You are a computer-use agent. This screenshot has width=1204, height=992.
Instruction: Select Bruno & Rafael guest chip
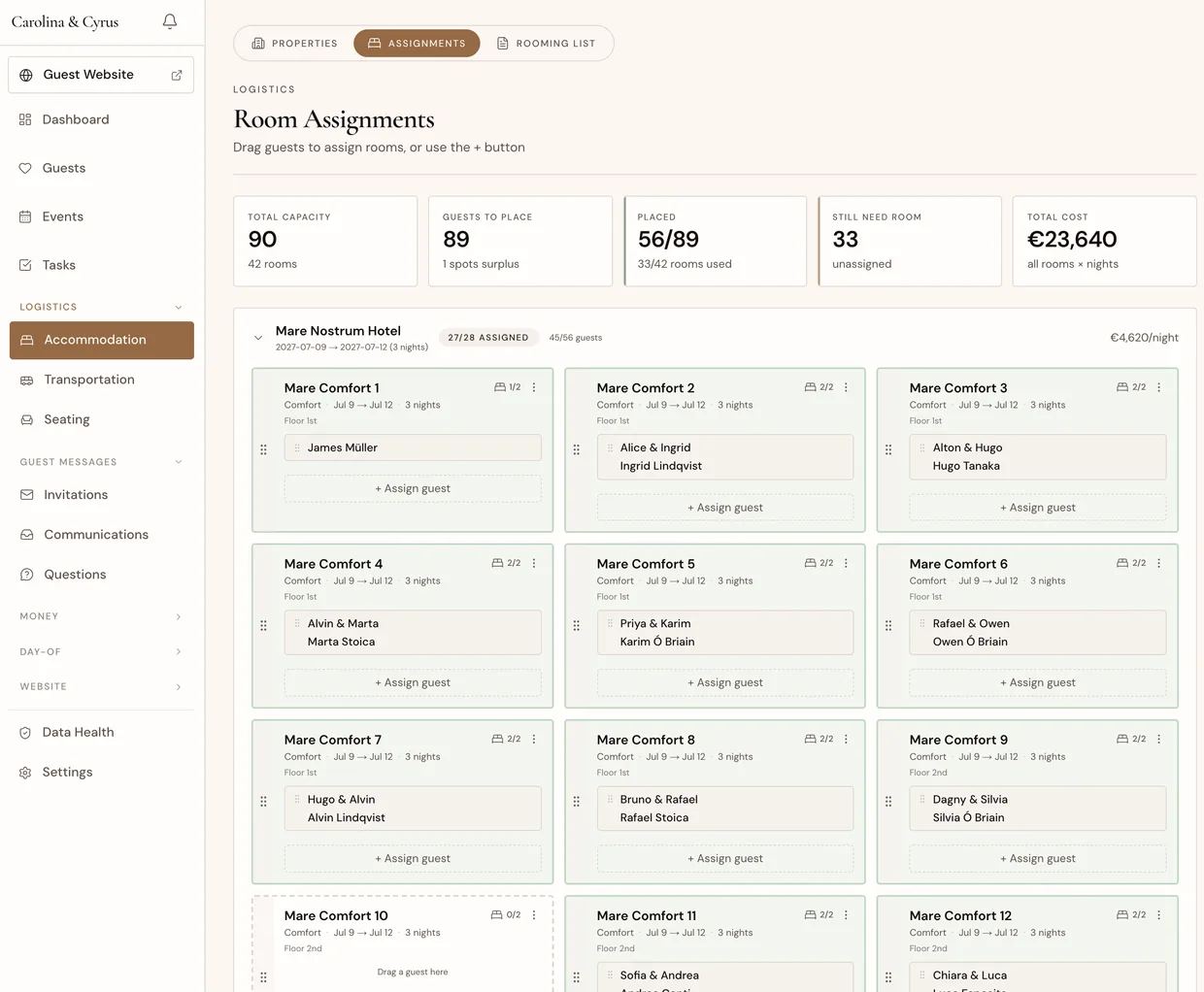point(725,809)
